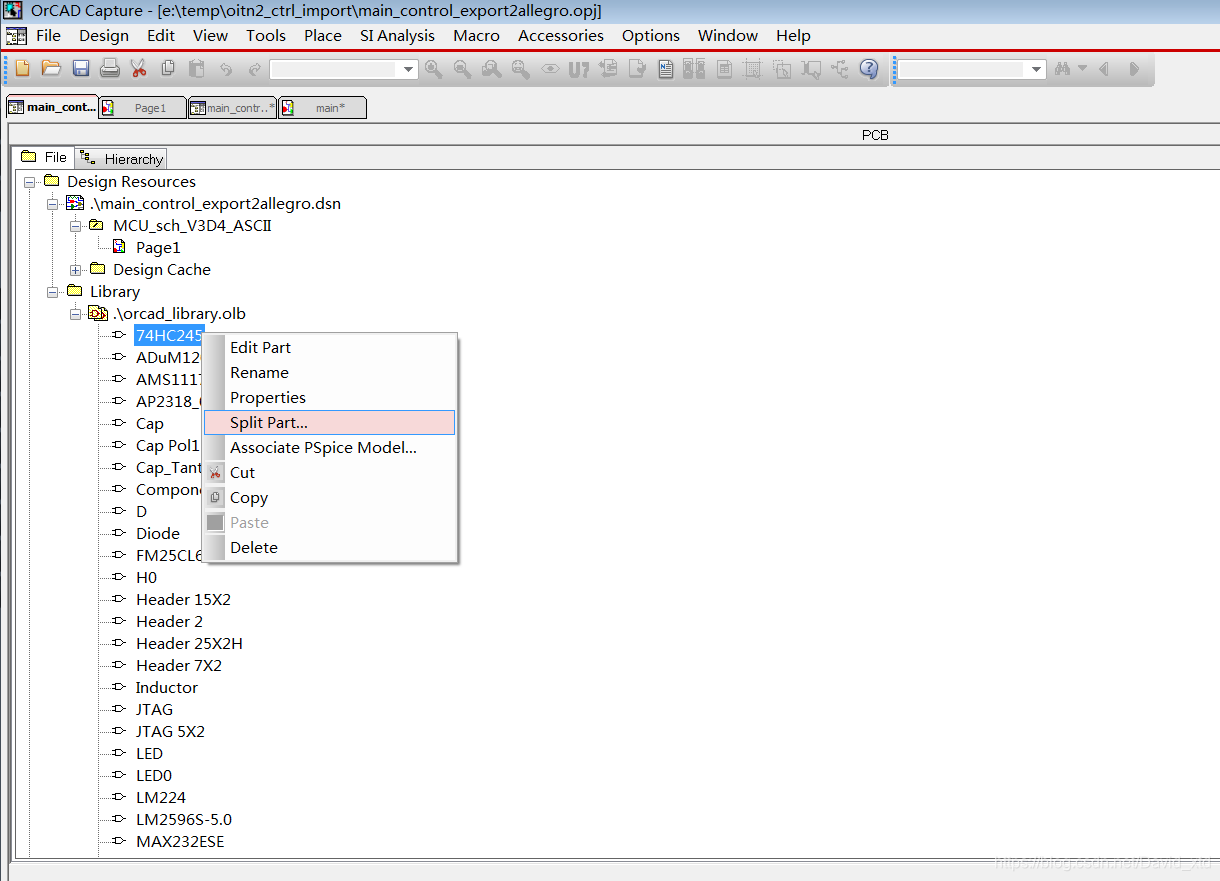This screenshot has height=881, width=1220.
Task: Click the Zoom In magnifier icon
Action: point(433,69)
